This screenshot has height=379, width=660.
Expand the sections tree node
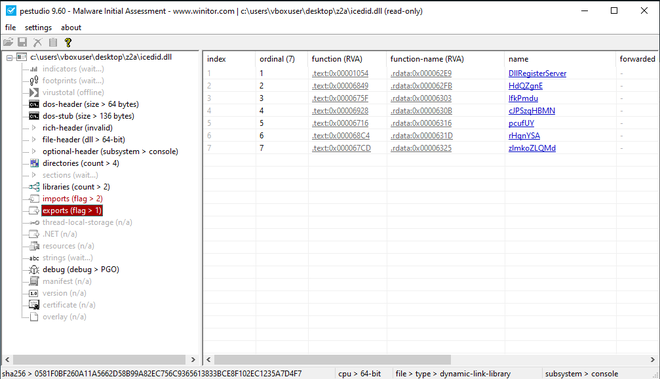point(34,175)
